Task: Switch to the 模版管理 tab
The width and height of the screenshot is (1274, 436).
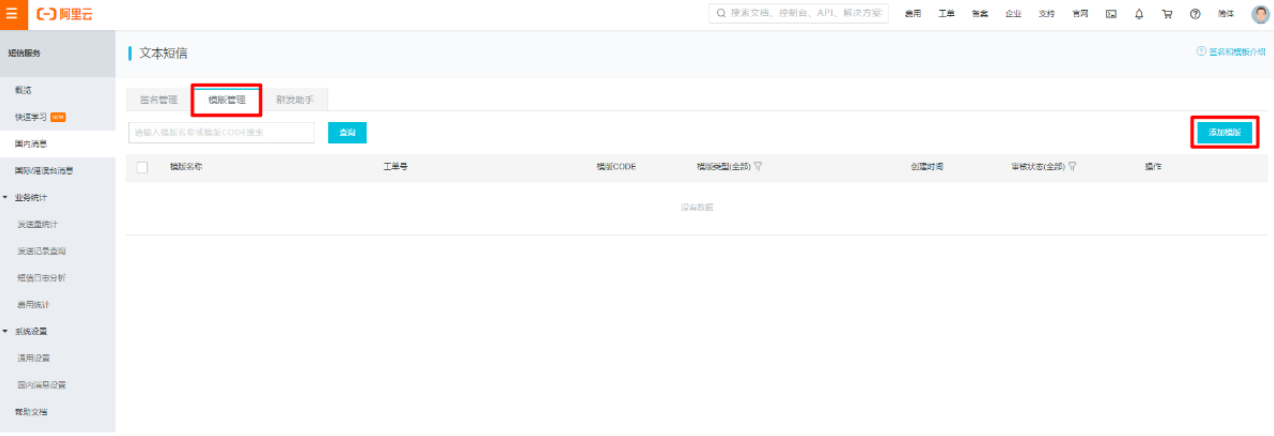Action: pyautogui.click(x=227, y=100)
